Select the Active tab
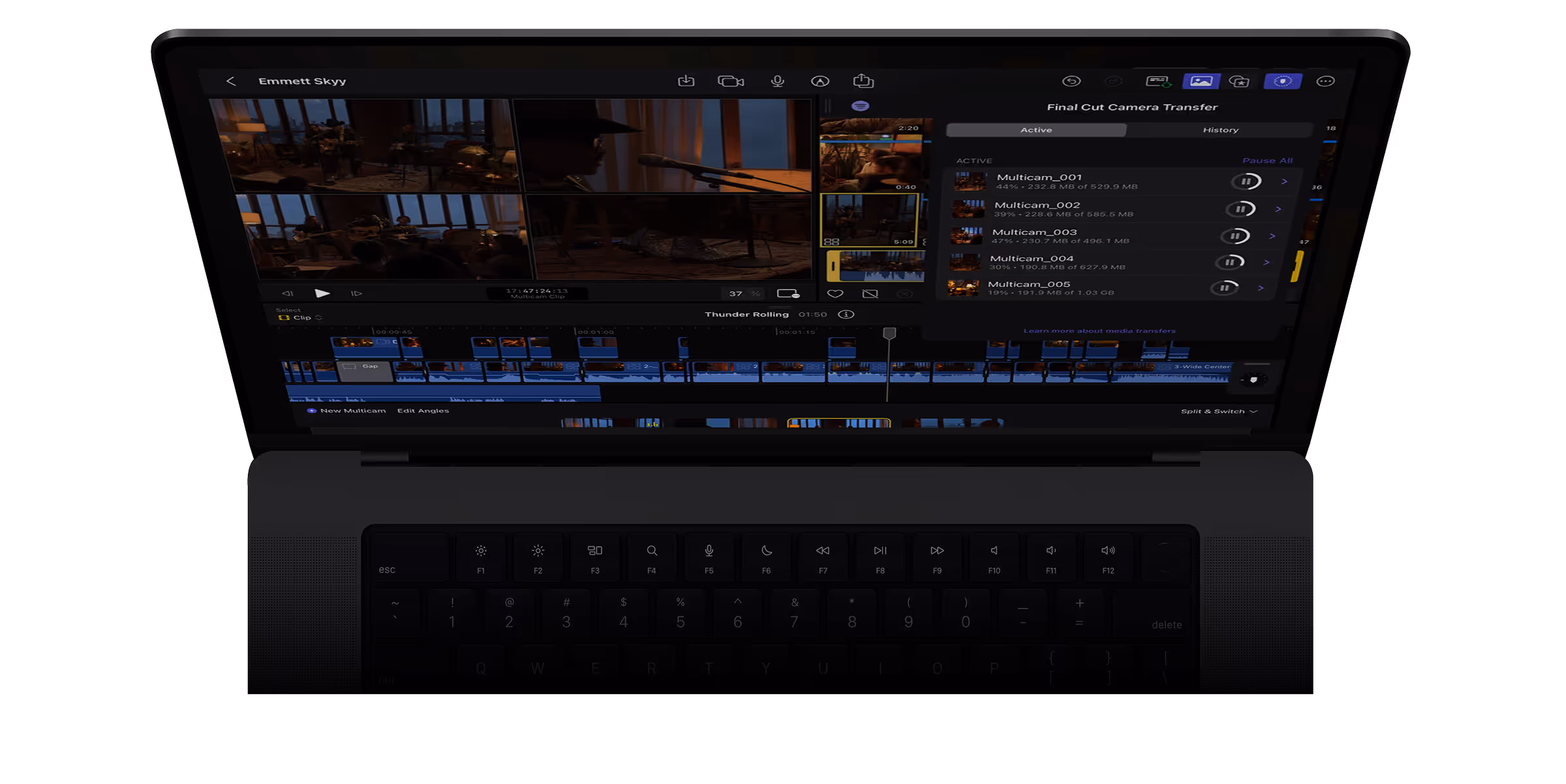Screen dimensions: 1566x784 [x=1036, y=130]
